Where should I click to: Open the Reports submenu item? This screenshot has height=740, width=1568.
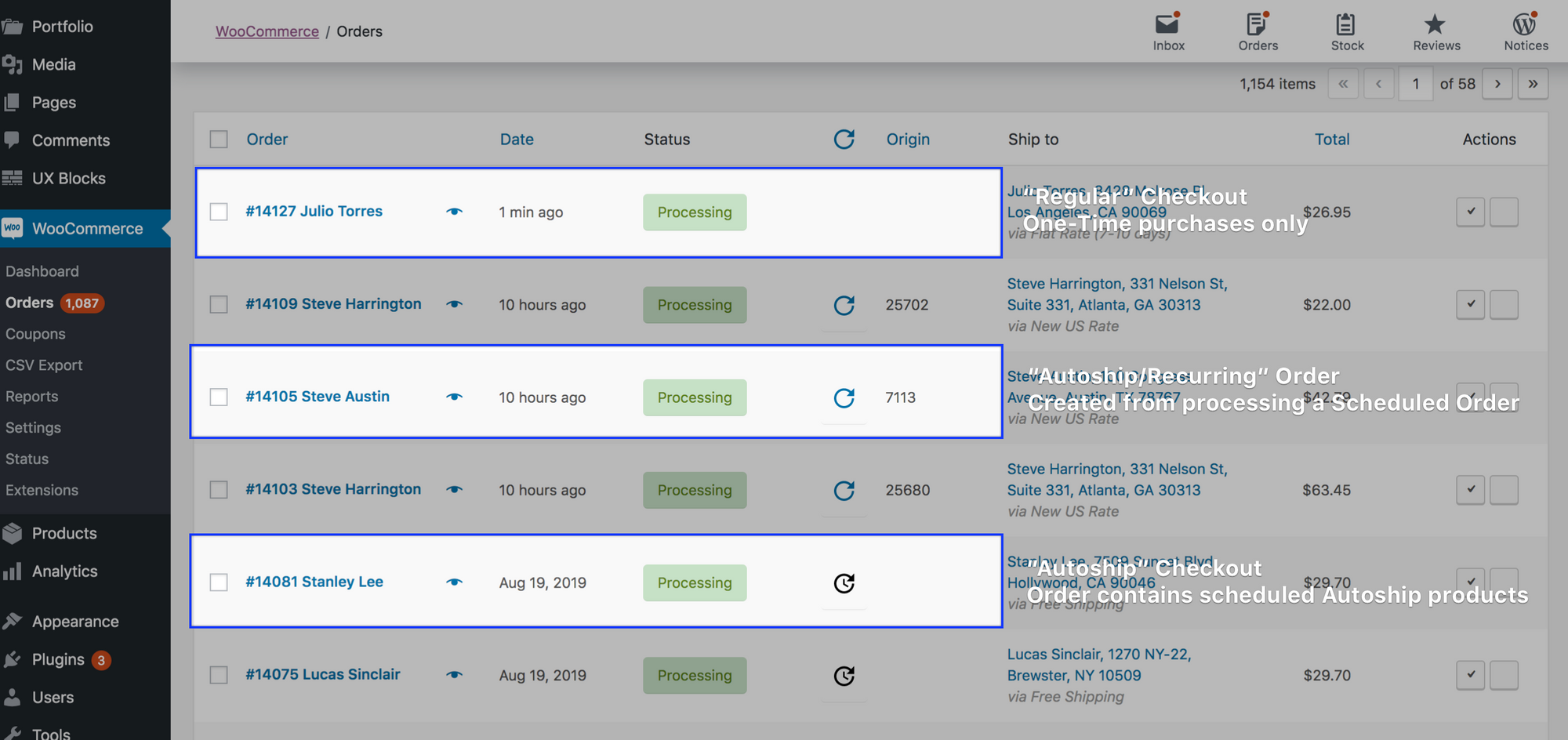point(32,397)
